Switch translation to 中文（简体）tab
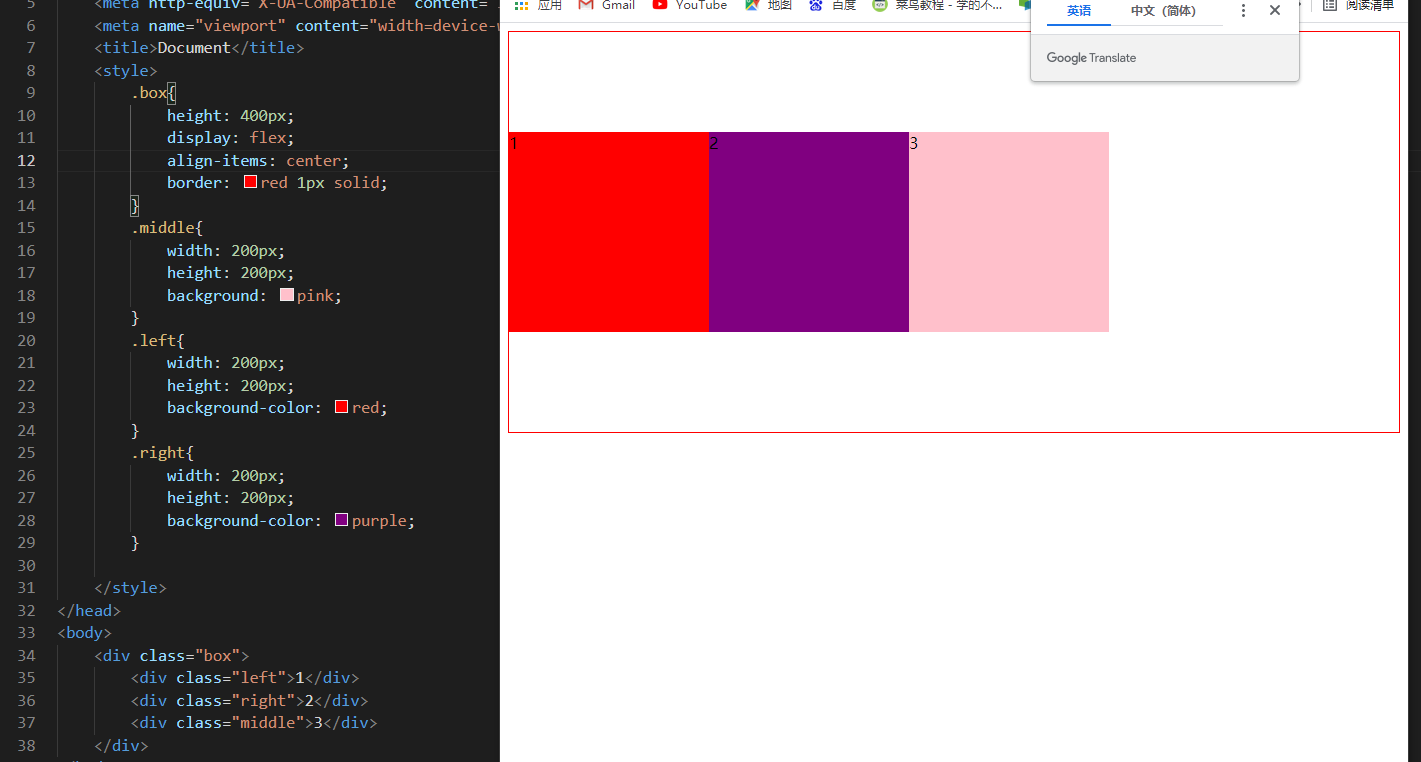 (1163, 11)
